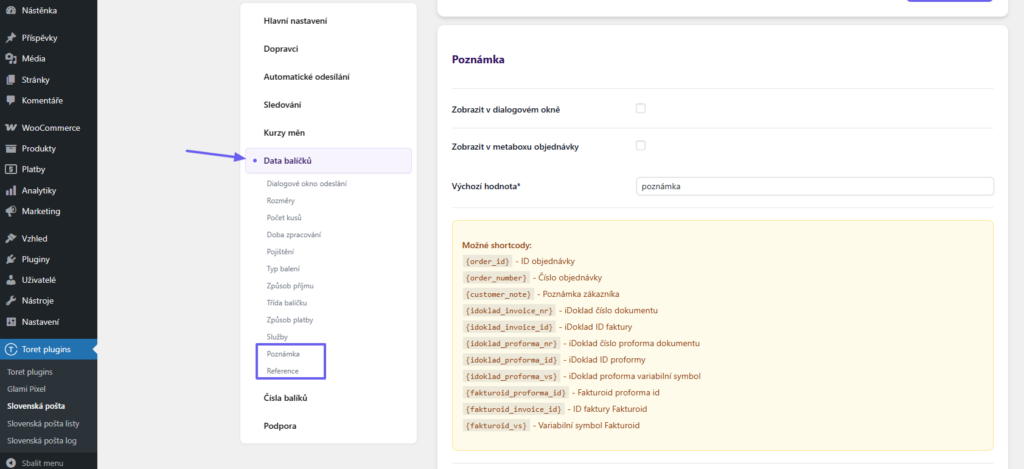Click the Příspěvky pin icon

coord(10,38)
